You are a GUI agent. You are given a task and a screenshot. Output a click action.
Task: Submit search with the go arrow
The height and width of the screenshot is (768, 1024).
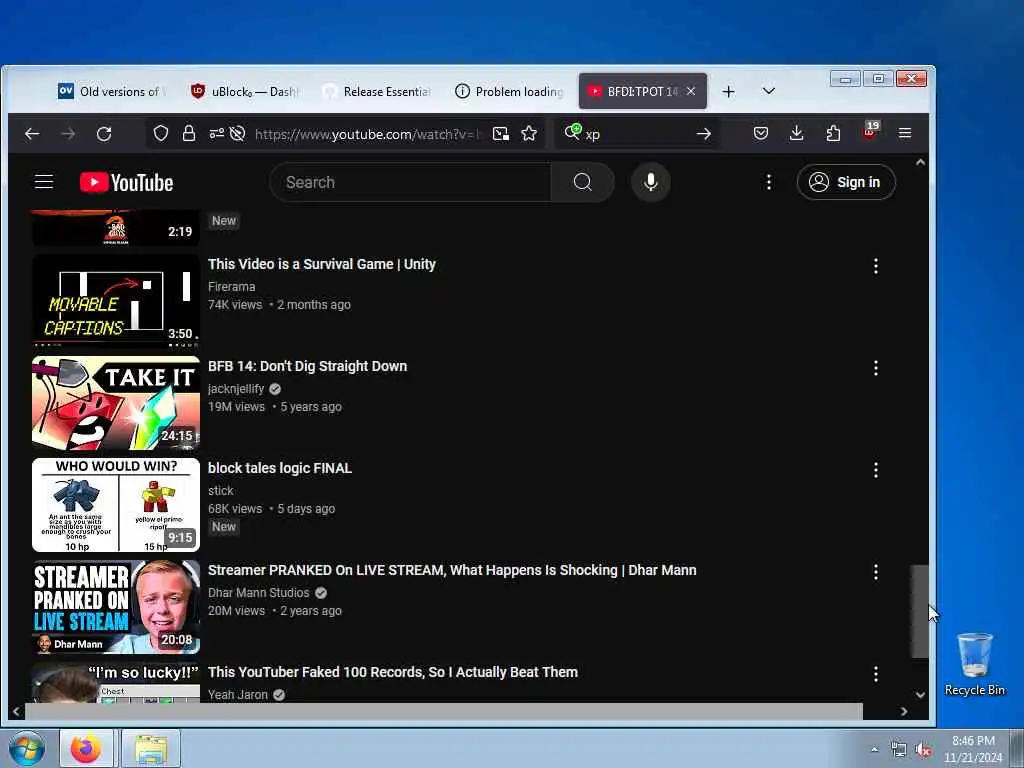(x=703, y=134)
